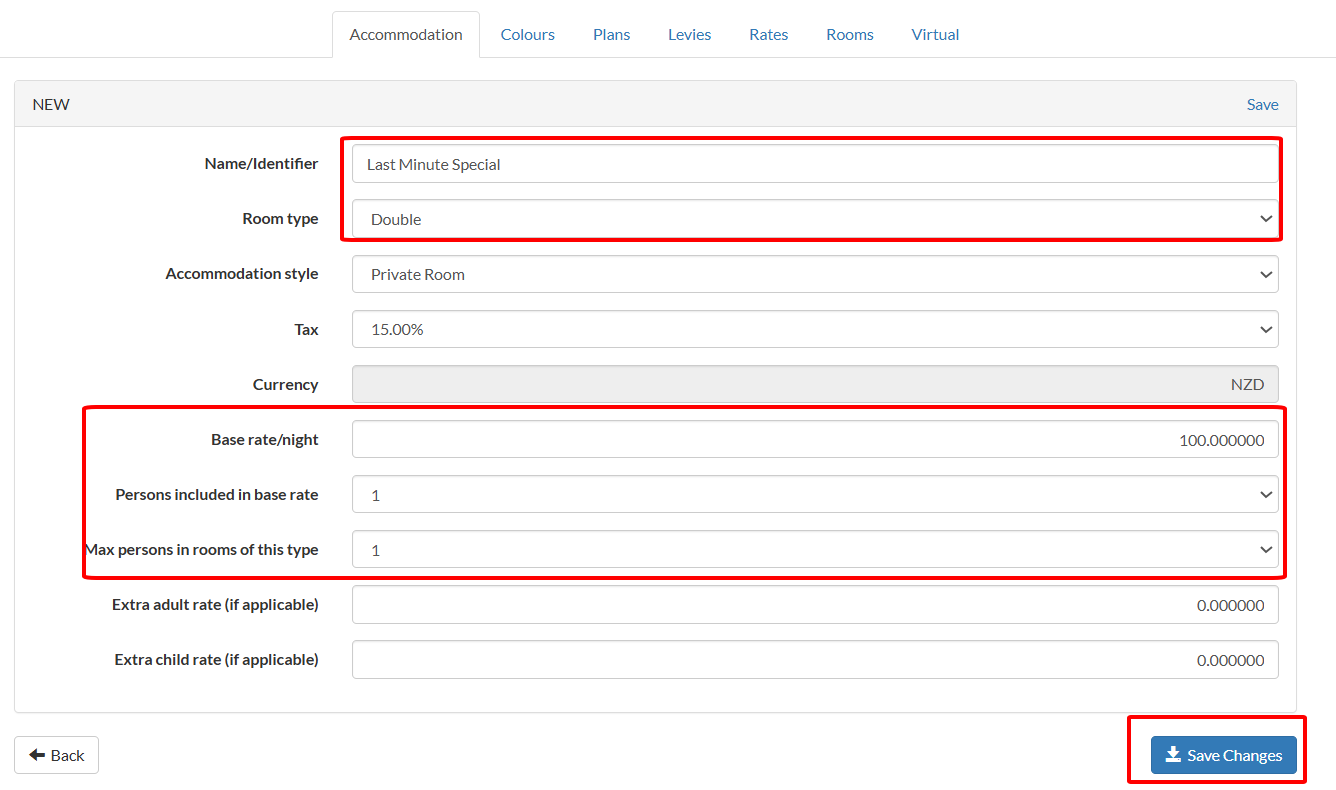Click the Save Changes button
This screenshot has height=790, width=1336.
point(1223,755)
